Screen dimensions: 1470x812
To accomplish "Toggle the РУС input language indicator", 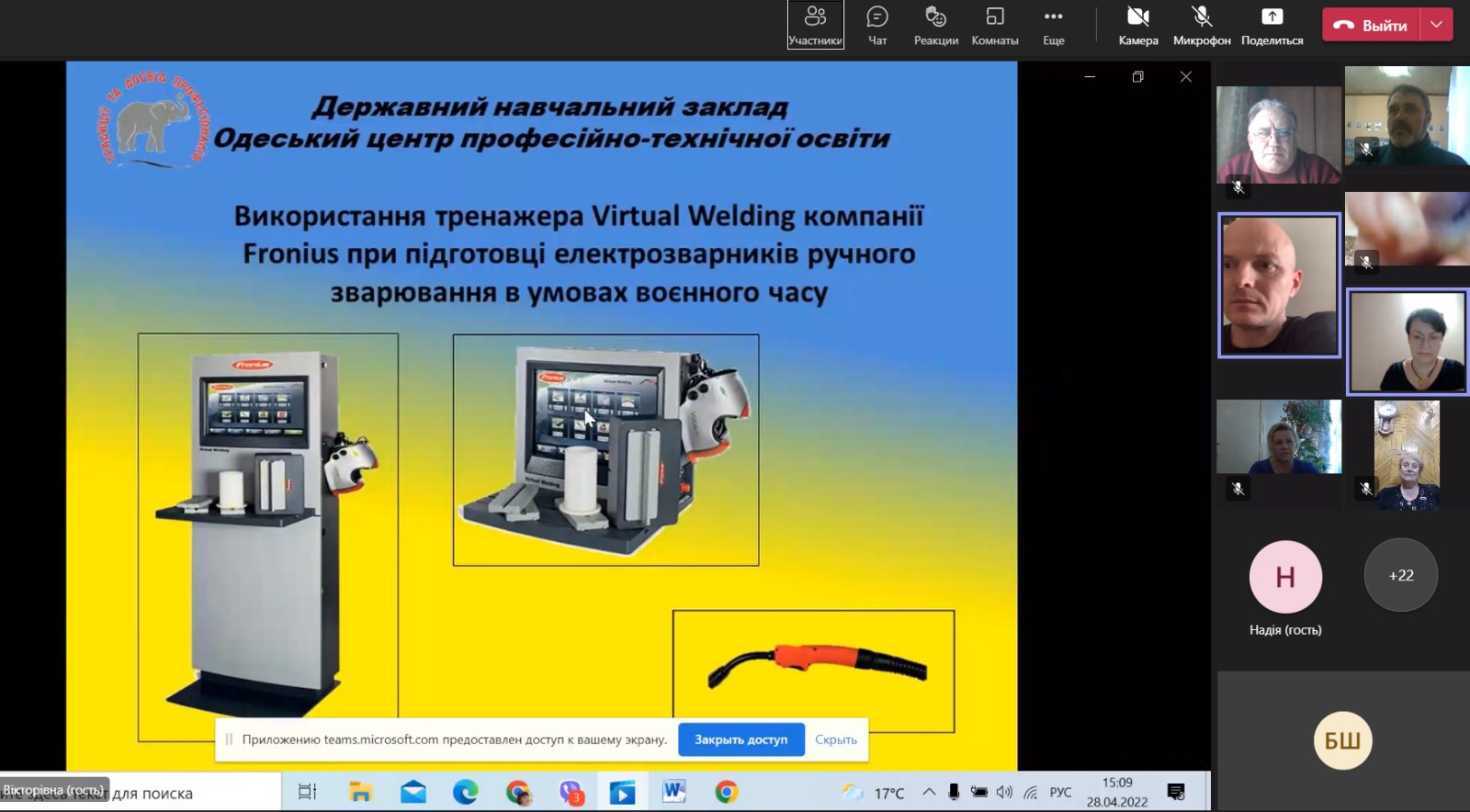I will pos(1060,792).
